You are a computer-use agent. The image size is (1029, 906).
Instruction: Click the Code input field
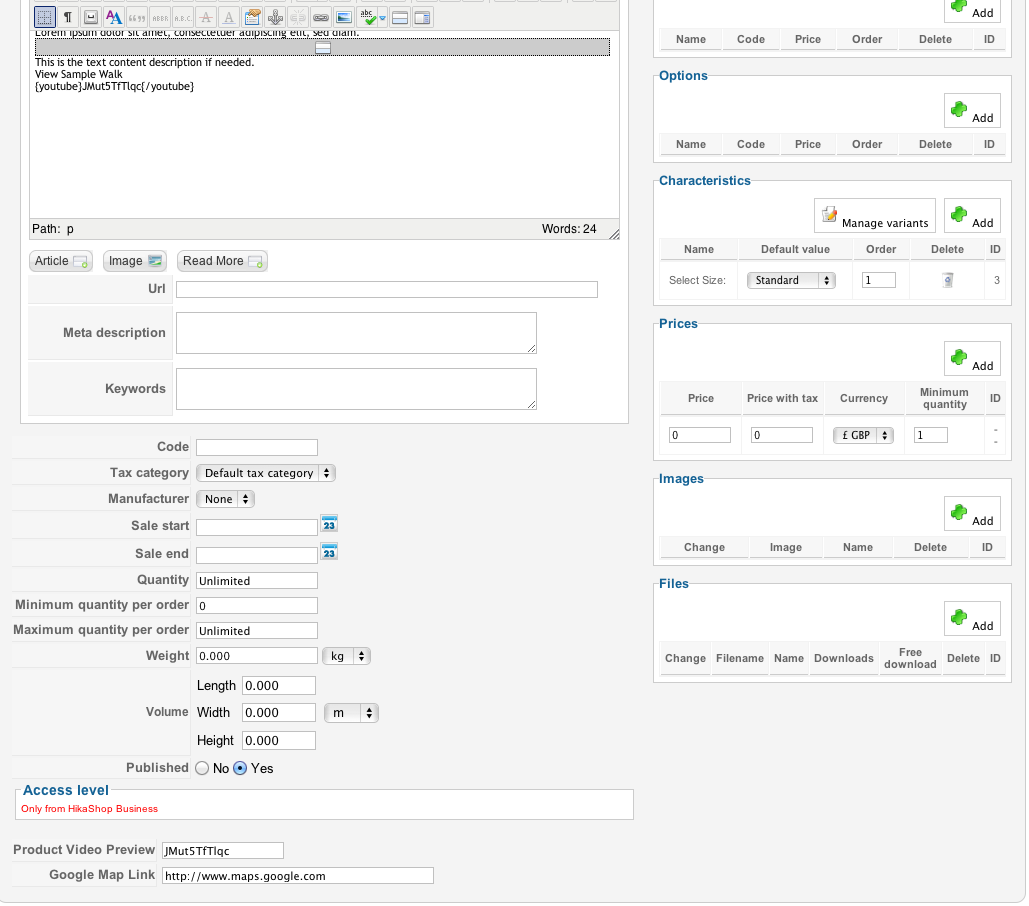[257, 448]
